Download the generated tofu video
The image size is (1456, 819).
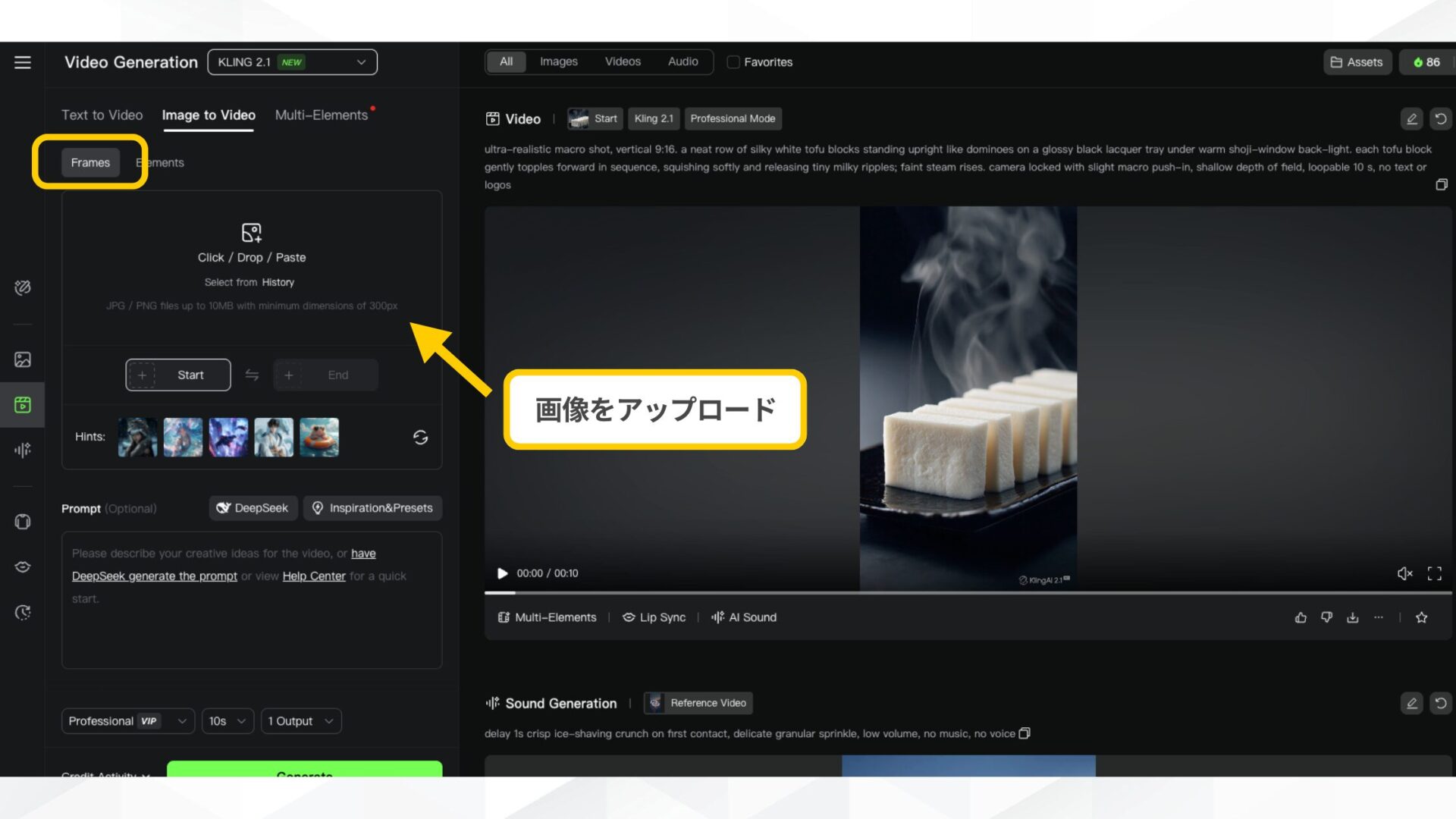tap(1353, 617)
